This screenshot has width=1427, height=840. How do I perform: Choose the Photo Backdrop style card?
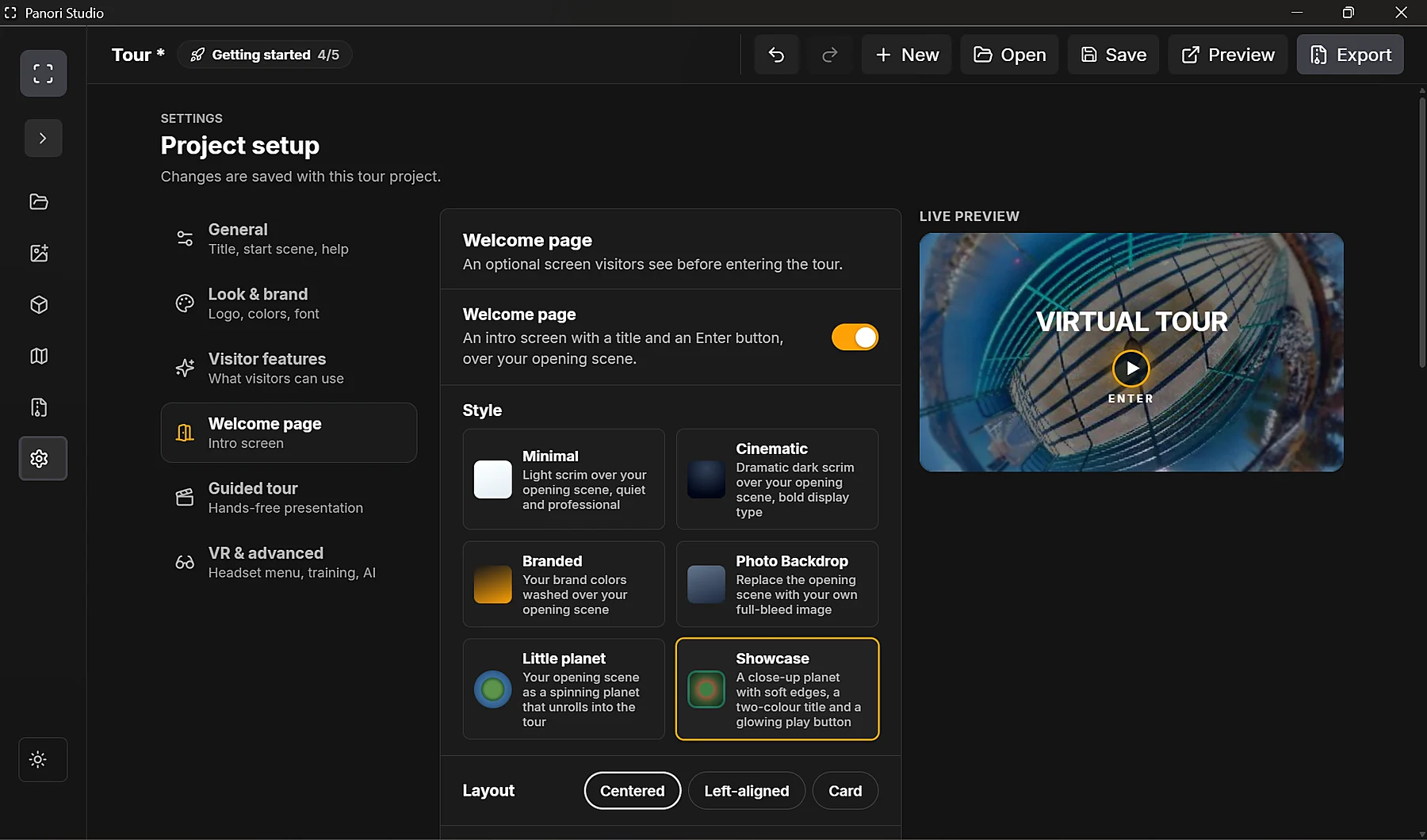[777, 584]
